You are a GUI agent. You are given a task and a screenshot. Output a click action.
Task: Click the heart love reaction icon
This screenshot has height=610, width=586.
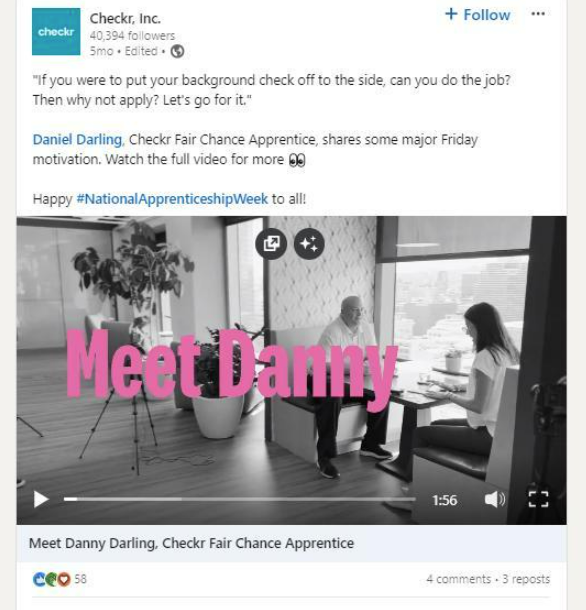click(x=64, y=579)
